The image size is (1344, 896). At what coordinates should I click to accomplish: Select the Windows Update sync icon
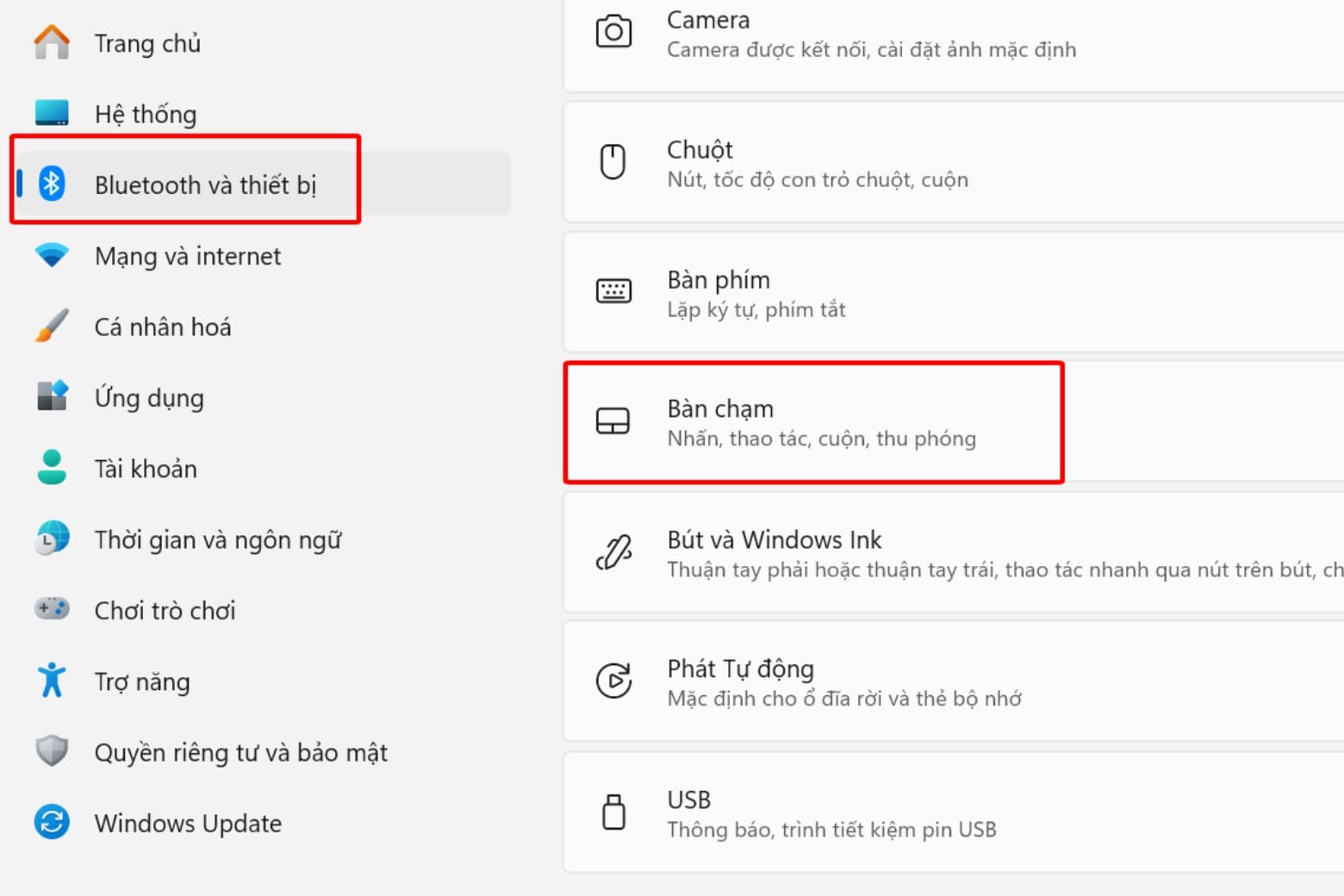(52, 823)
